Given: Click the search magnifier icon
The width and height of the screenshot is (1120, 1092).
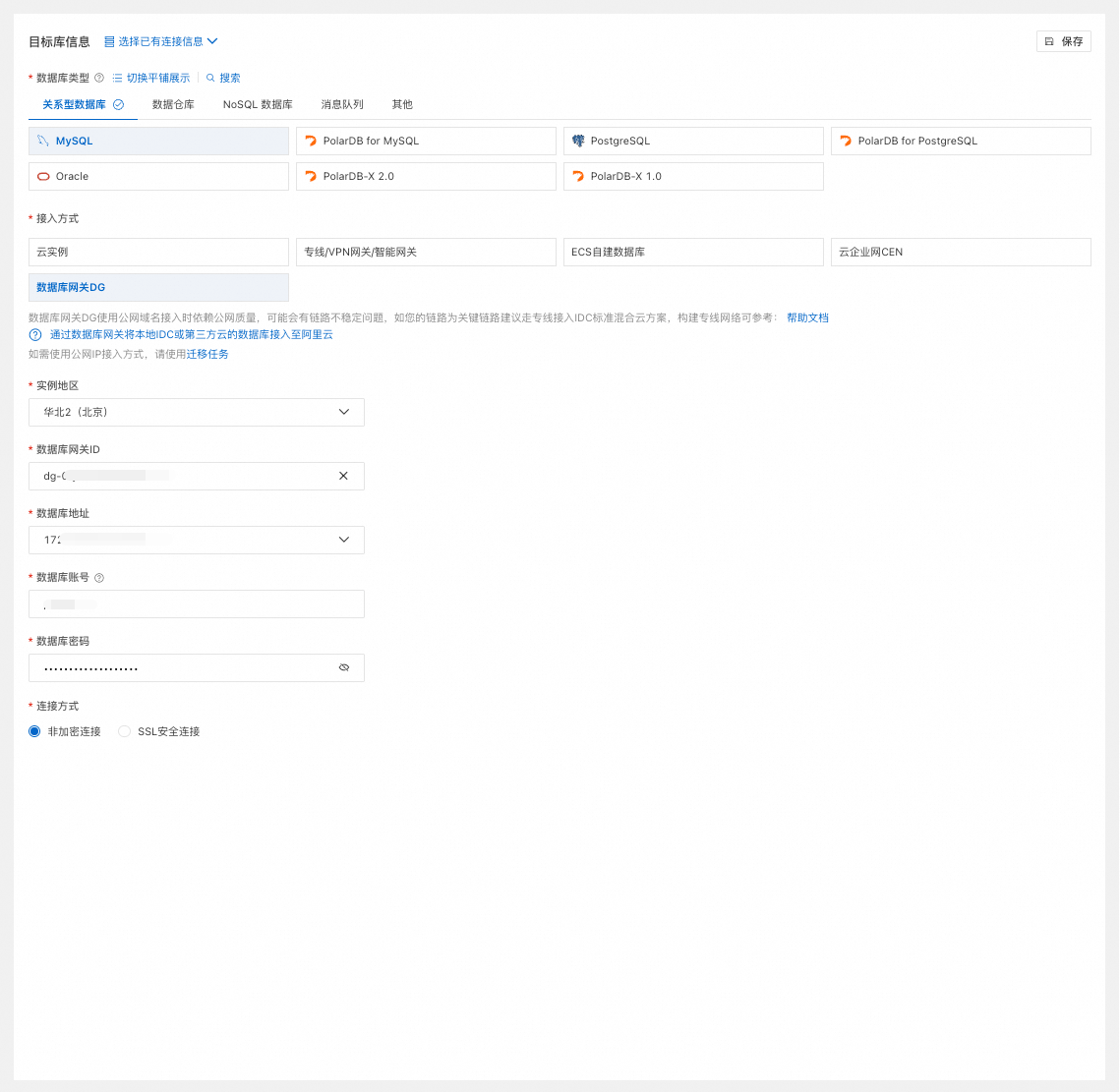Looking at the screenshot, I should [x=210, y=78].
